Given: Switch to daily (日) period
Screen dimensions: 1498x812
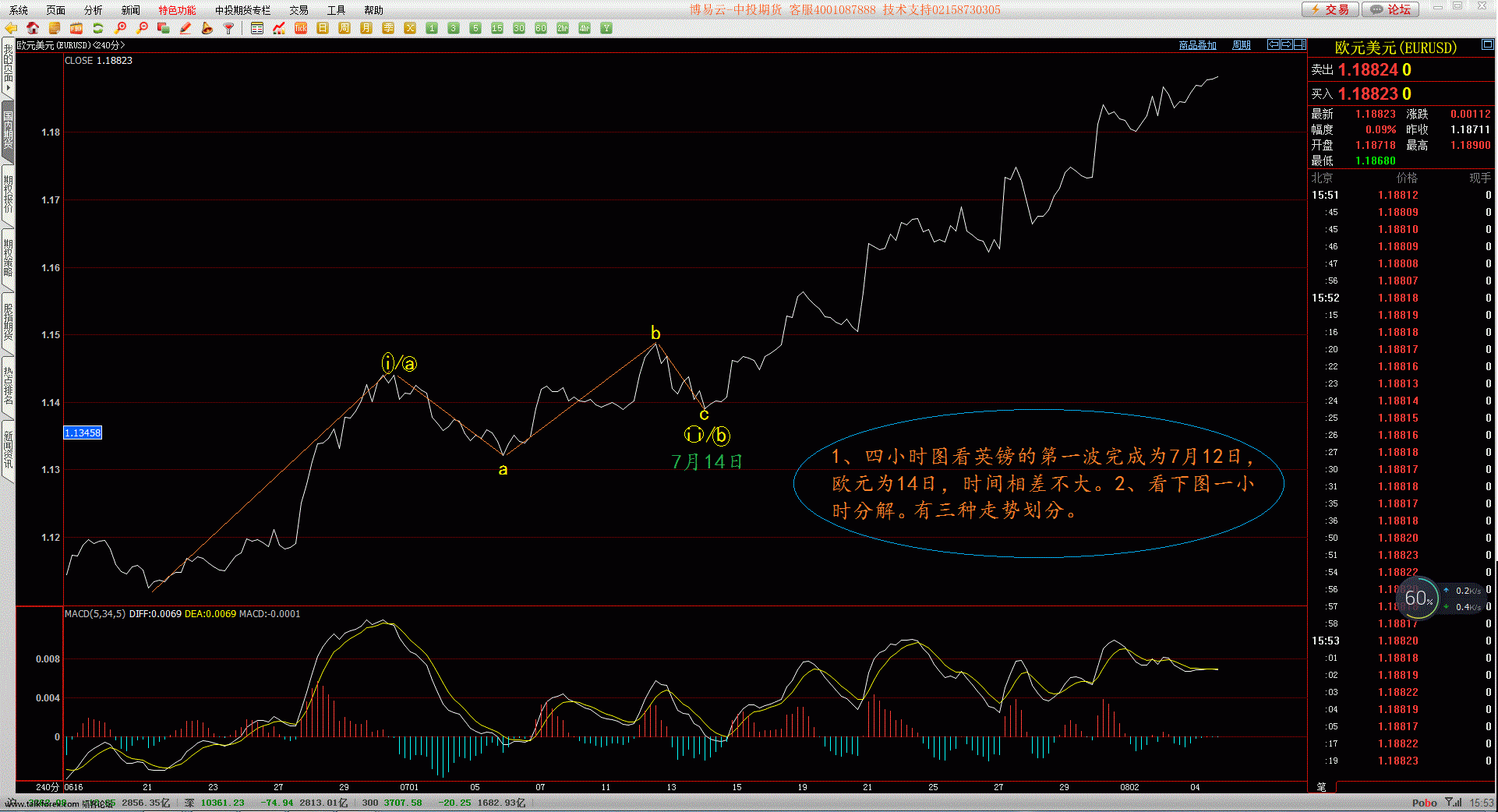Looking at the screenshot, I should pos(323,28).
